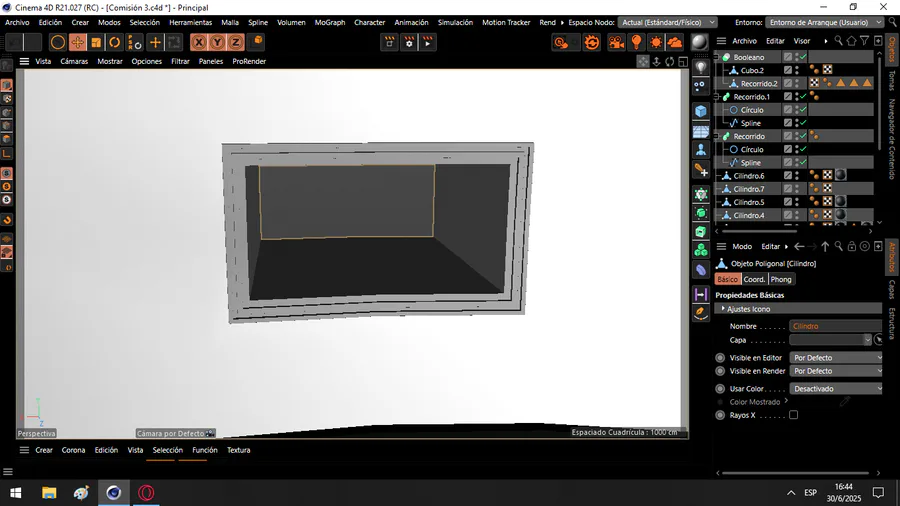
Task: Toggle X axis lock button
Action: pyautogui.click(x=199, y=42)
